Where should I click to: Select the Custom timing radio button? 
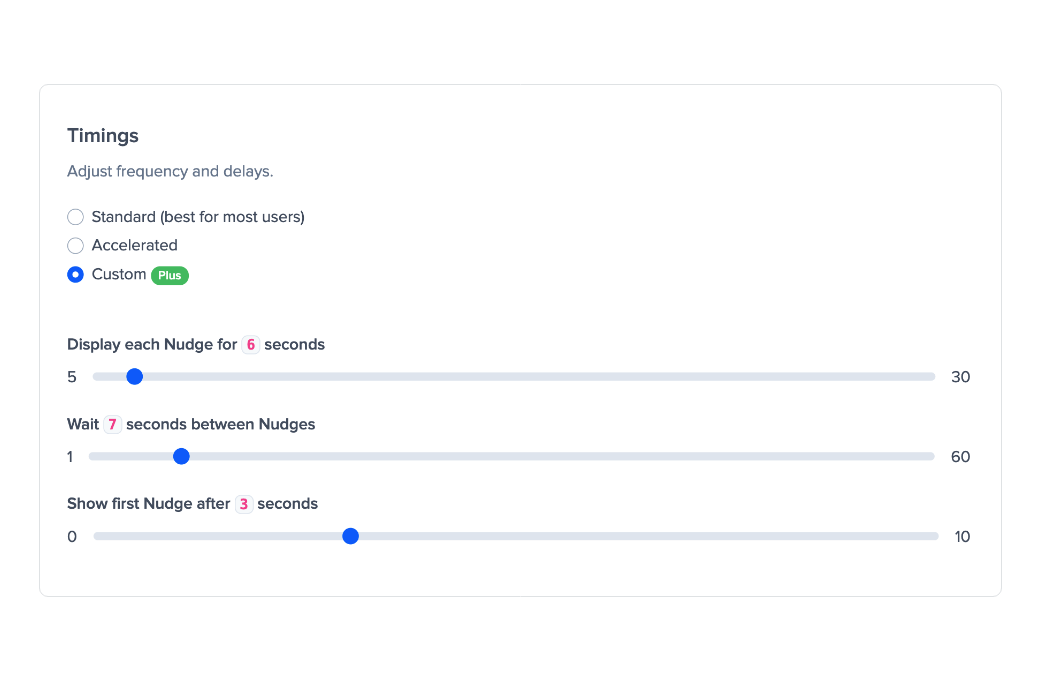click(x=75, y=275)
